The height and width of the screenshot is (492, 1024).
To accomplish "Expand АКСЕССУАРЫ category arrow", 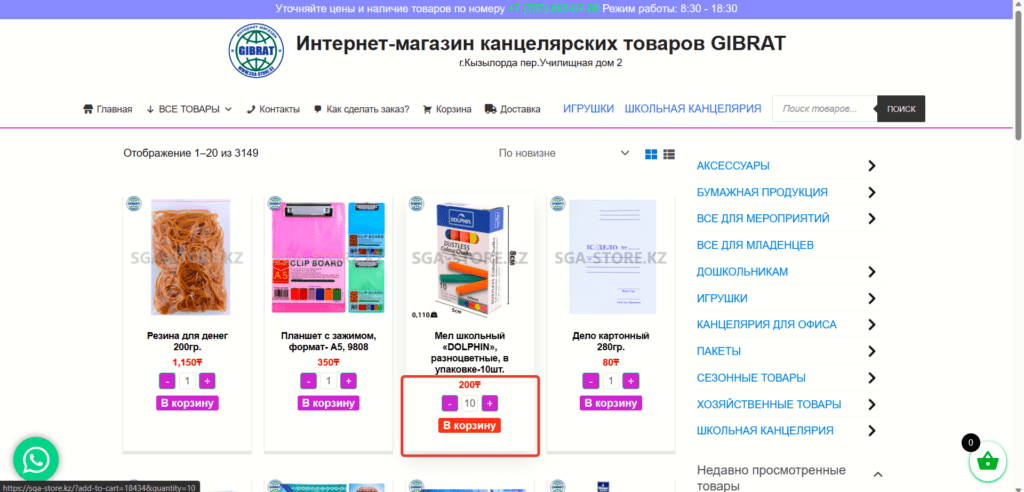I will point(872,166).
